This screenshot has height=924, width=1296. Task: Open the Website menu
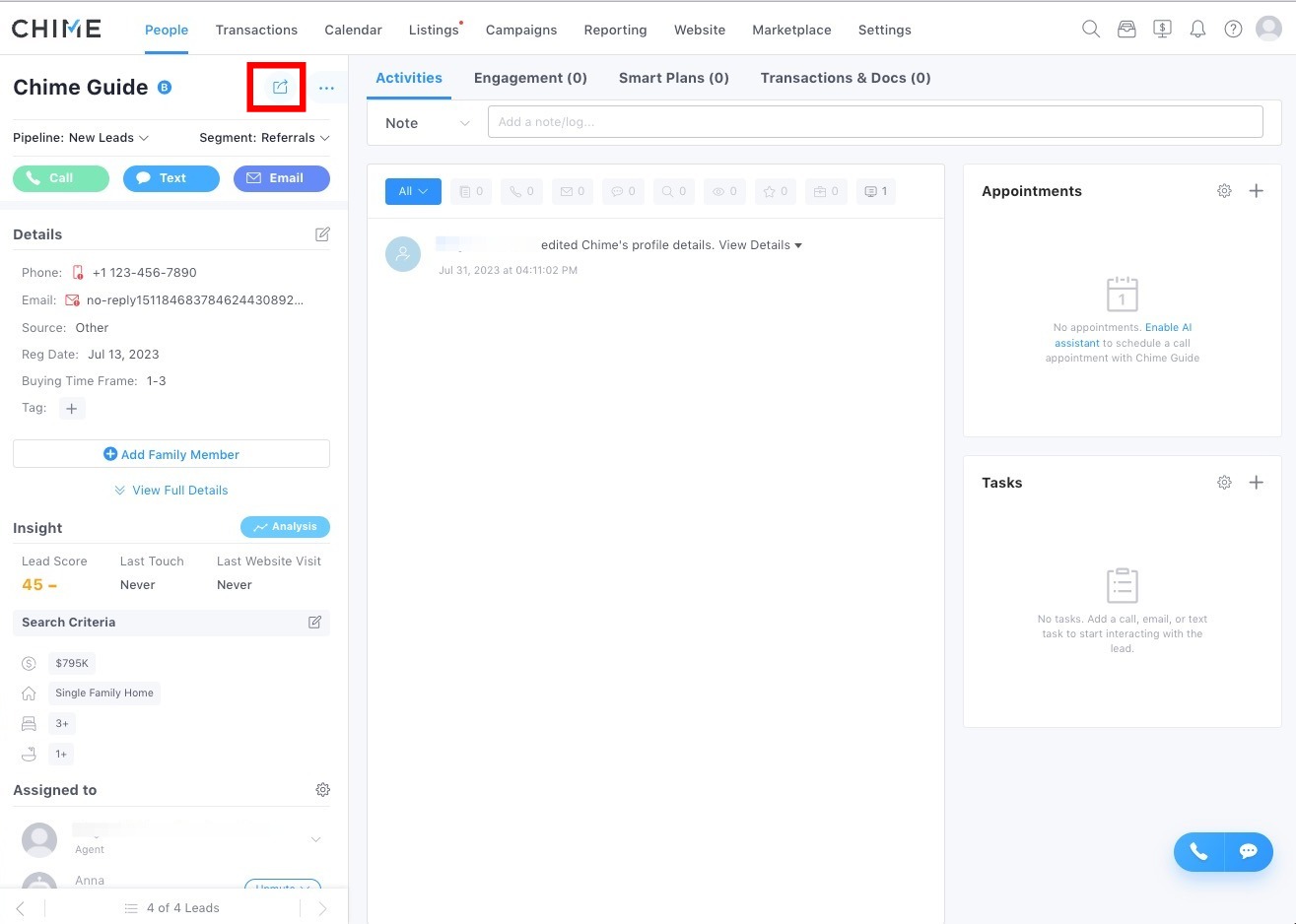click(x=700, y=30)
